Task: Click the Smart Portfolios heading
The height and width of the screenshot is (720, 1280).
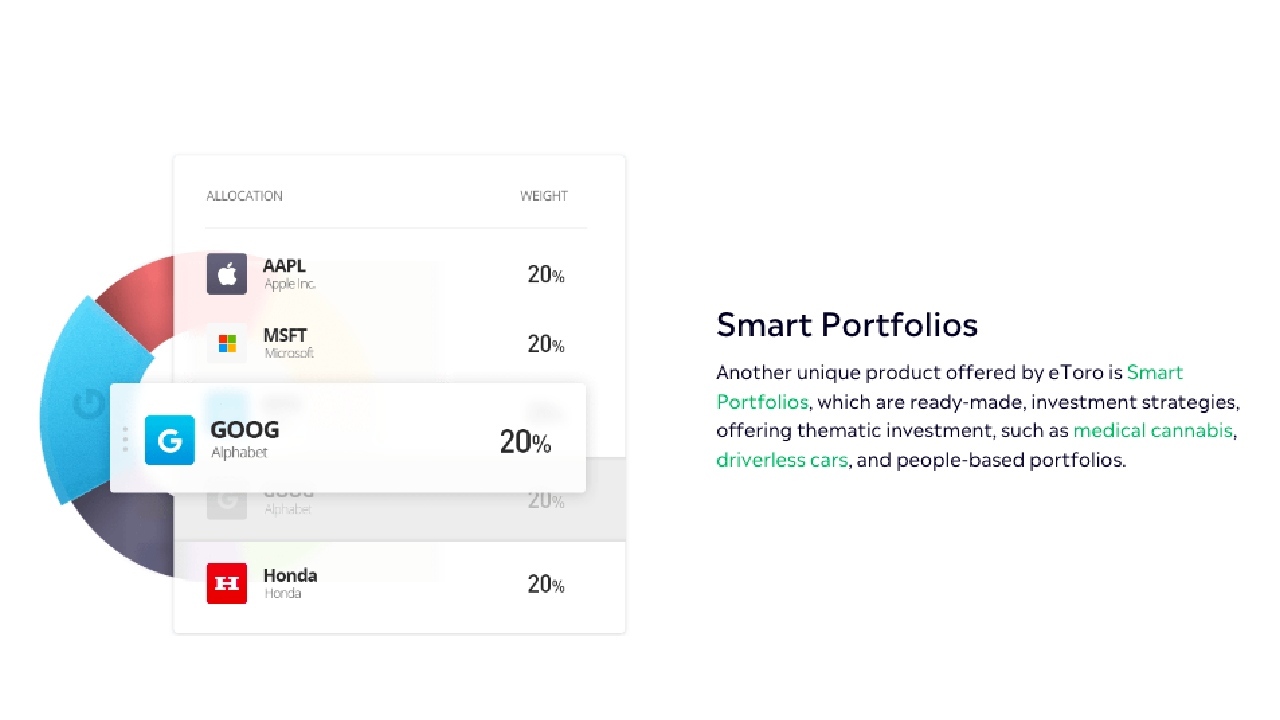Action: coord(847,325)
